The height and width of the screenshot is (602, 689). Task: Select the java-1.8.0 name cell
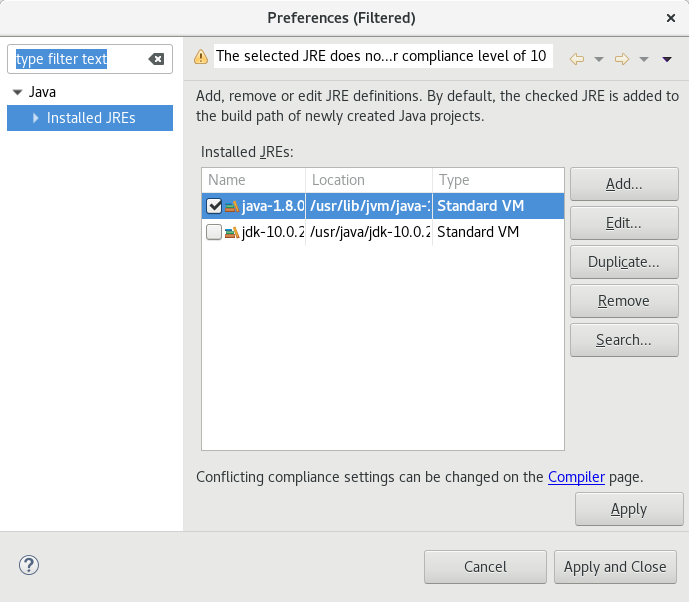(273, 206)
